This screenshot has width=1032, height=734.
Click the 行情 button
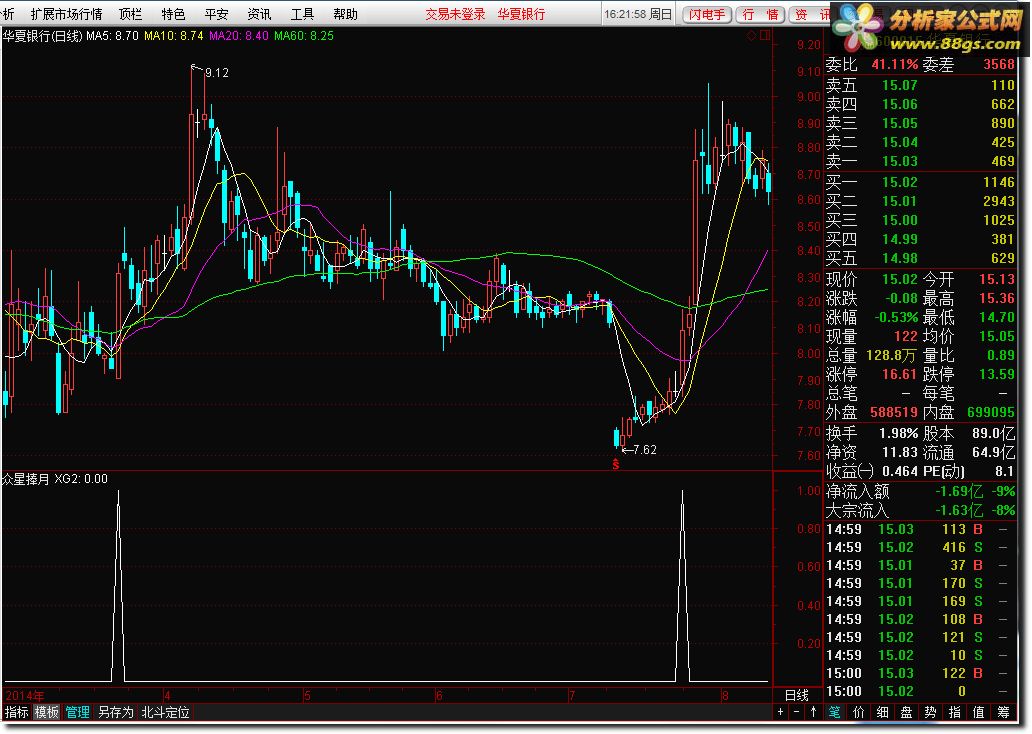760,14
